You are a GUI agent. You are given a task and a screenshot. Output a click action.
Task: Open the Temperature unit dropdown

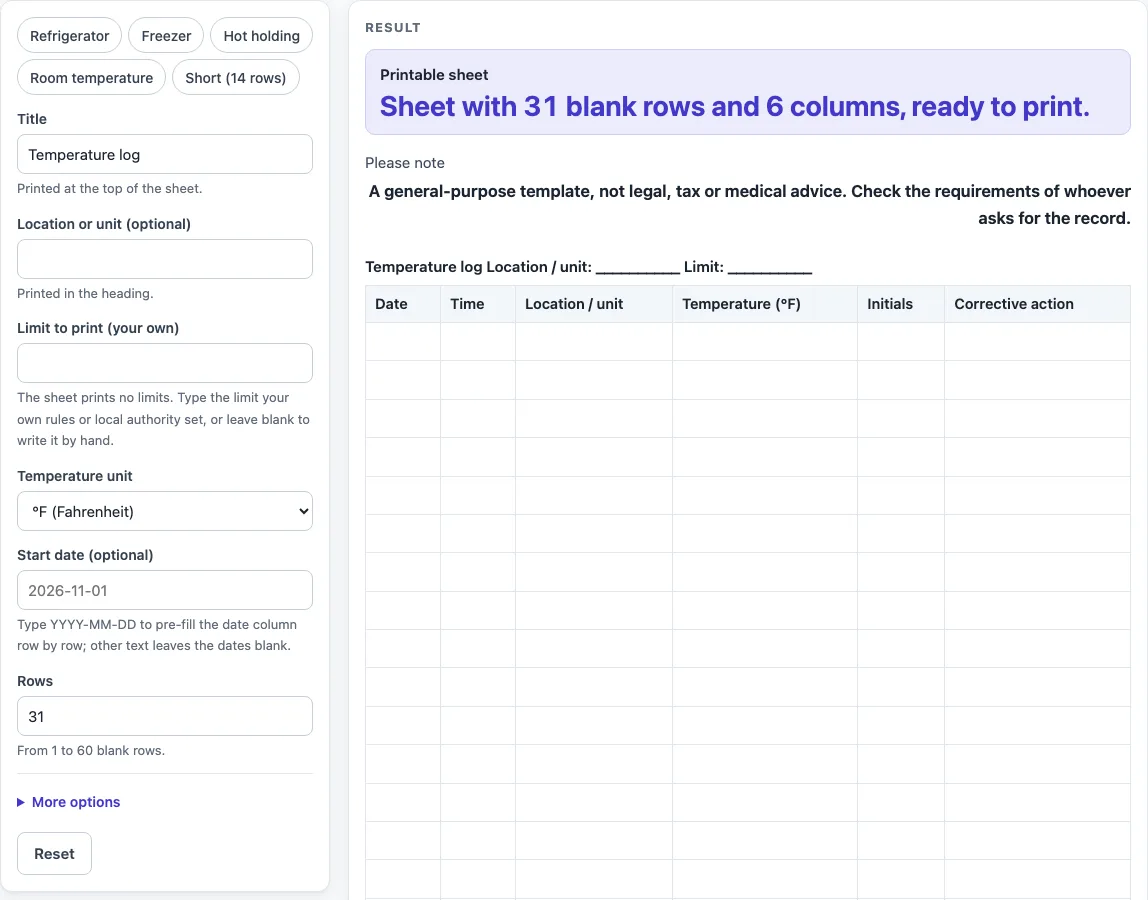[165, 511]
